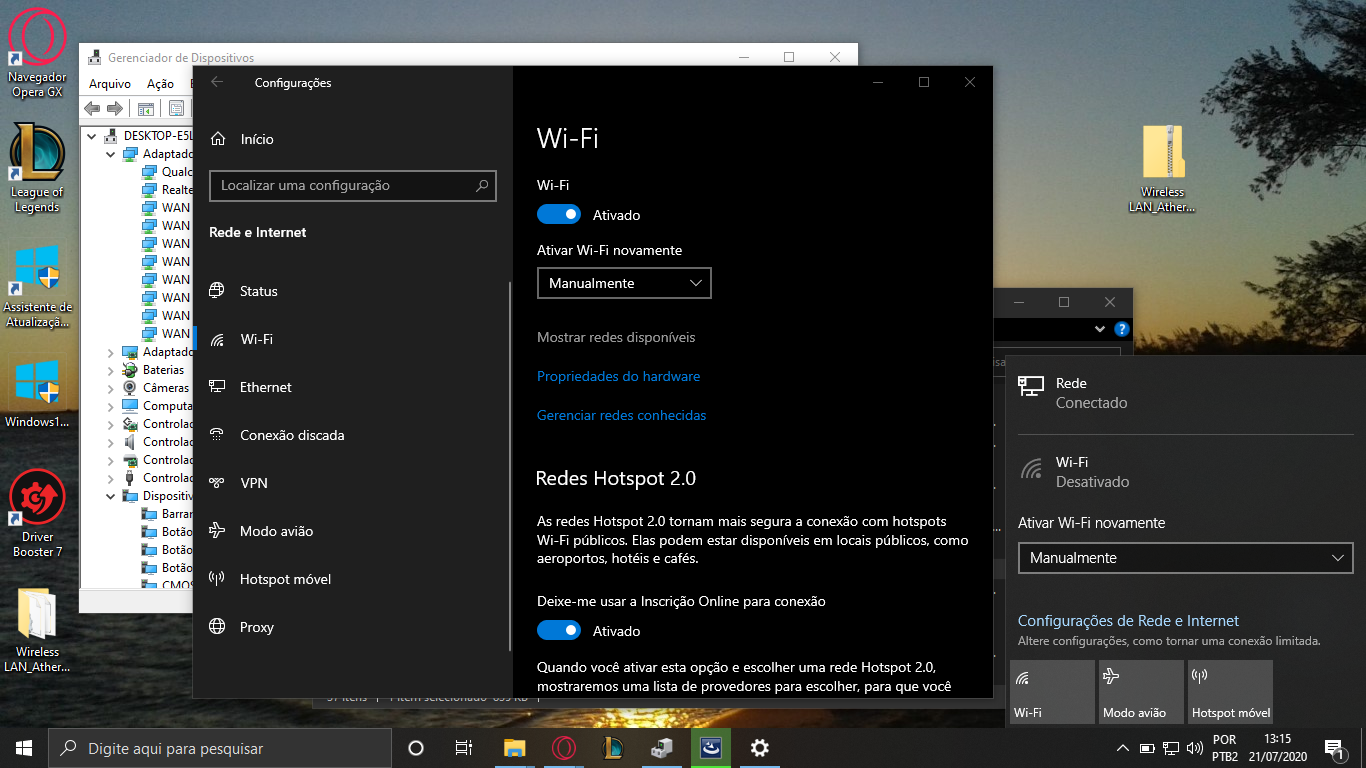Open the Manualmente dropdown in Settings
The image size is (1366, 768).
click(624, 283)
